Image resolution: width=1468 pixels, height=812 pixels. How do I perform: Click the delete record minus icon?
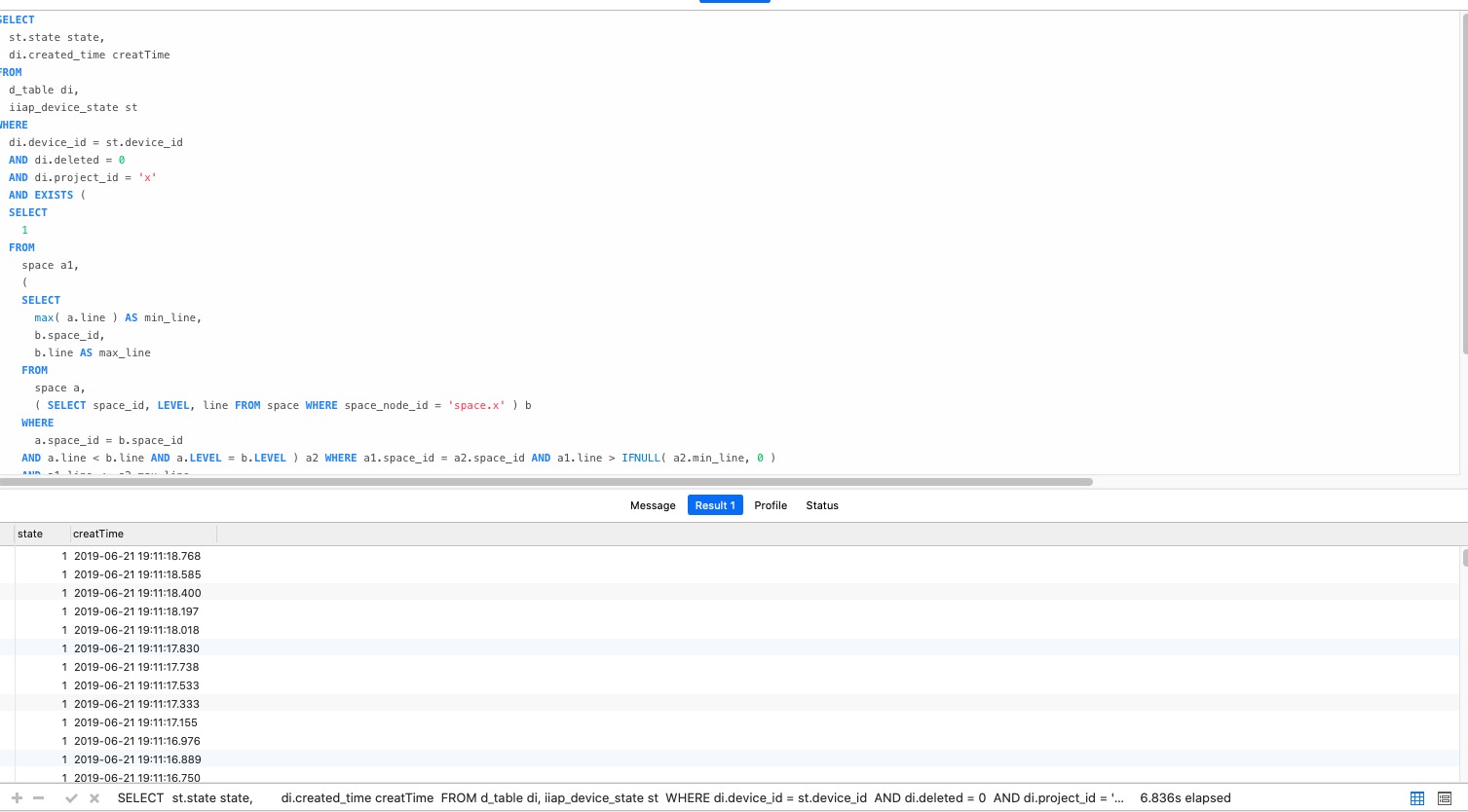(39, 798)
